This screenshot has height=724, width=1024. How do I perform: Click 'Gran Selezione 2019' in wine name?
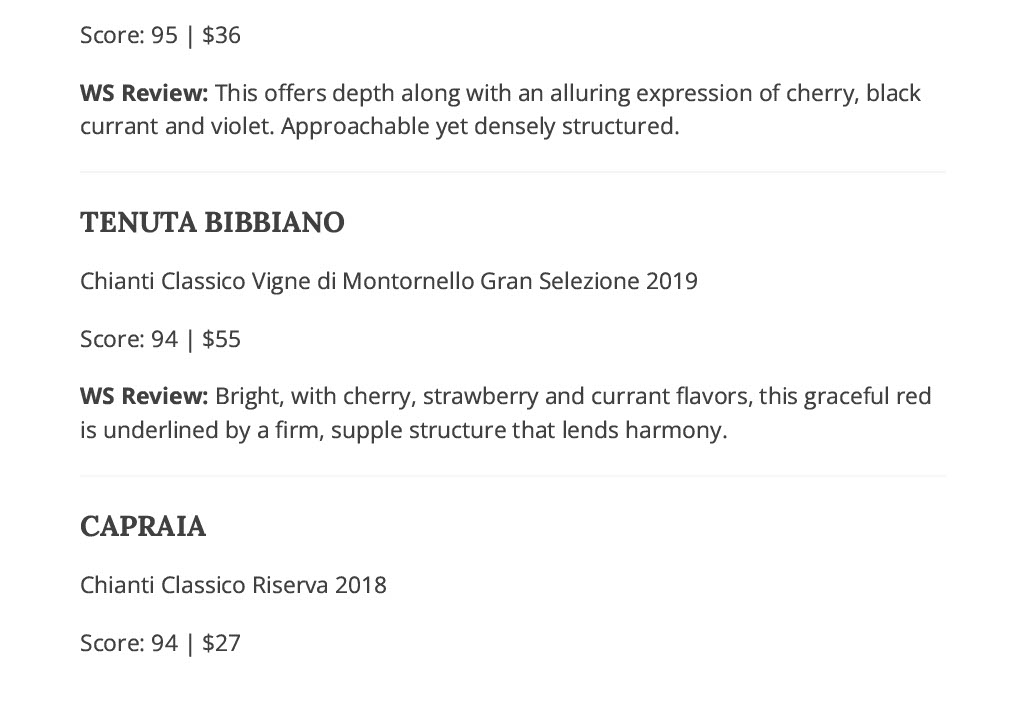(589, 281)
